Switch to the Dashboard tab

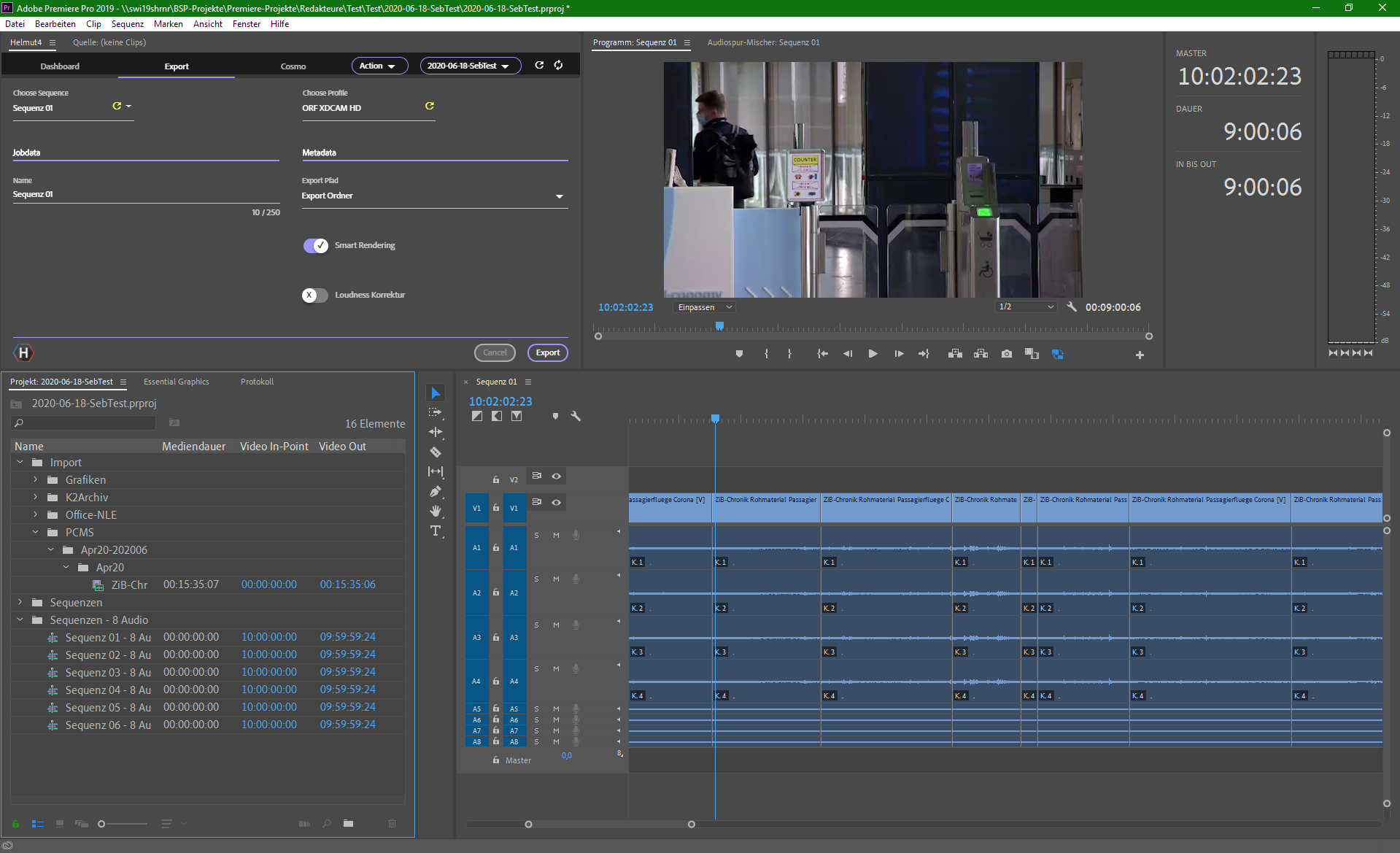pyautogui.click(x=60, y=66)
